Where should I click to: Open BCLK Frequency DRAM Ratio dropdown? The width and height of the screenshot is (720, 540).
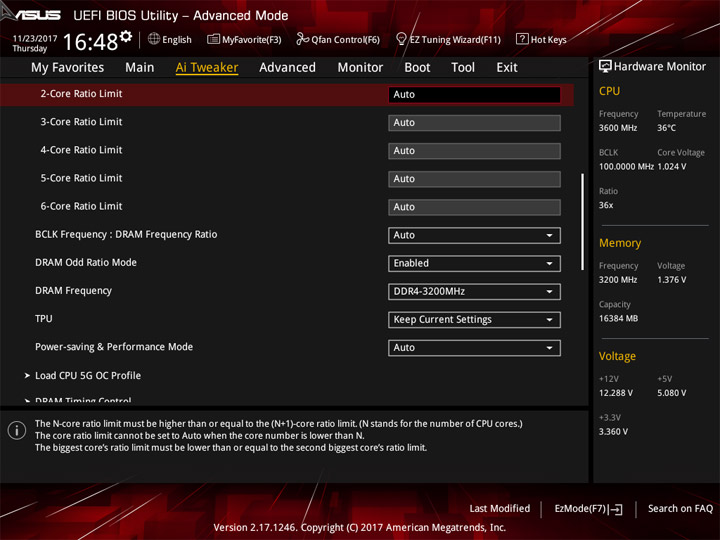[x=474, y=235]
